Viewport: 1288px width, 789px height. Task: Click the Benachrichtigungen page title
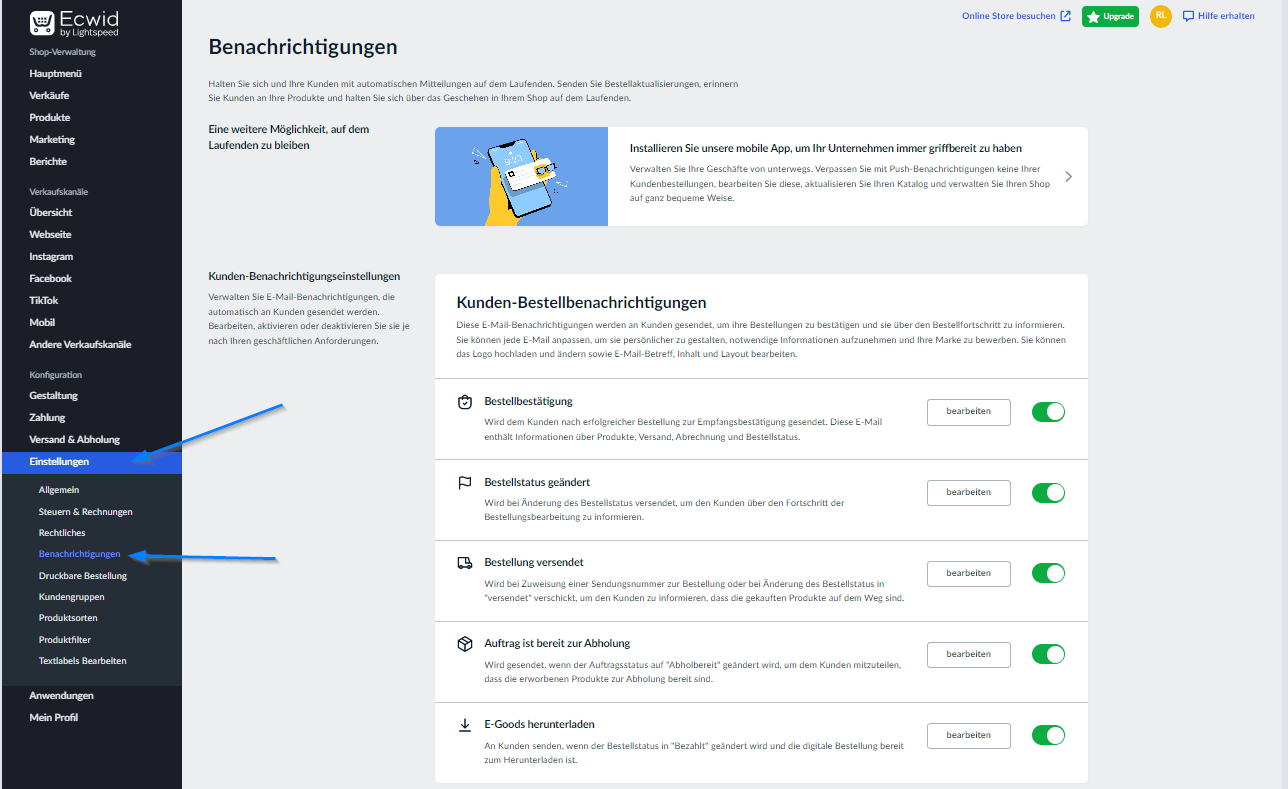tap(302, 47)
